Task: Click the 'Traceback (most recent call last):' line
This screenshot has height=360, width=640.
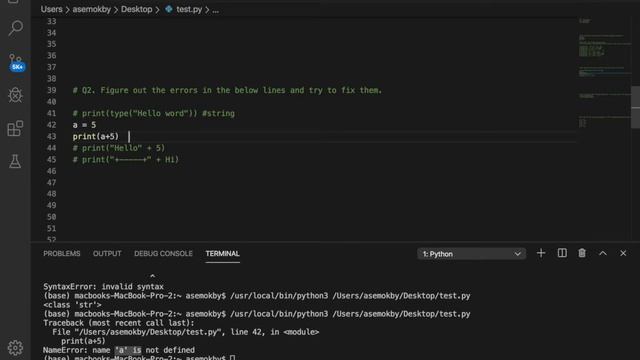Action: coord(119,323)
